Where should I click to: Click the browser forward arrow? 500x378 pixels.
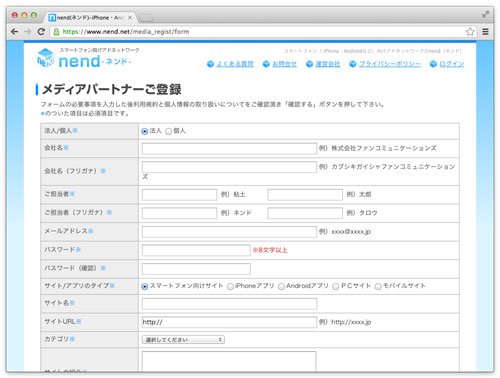pos(28,32)
